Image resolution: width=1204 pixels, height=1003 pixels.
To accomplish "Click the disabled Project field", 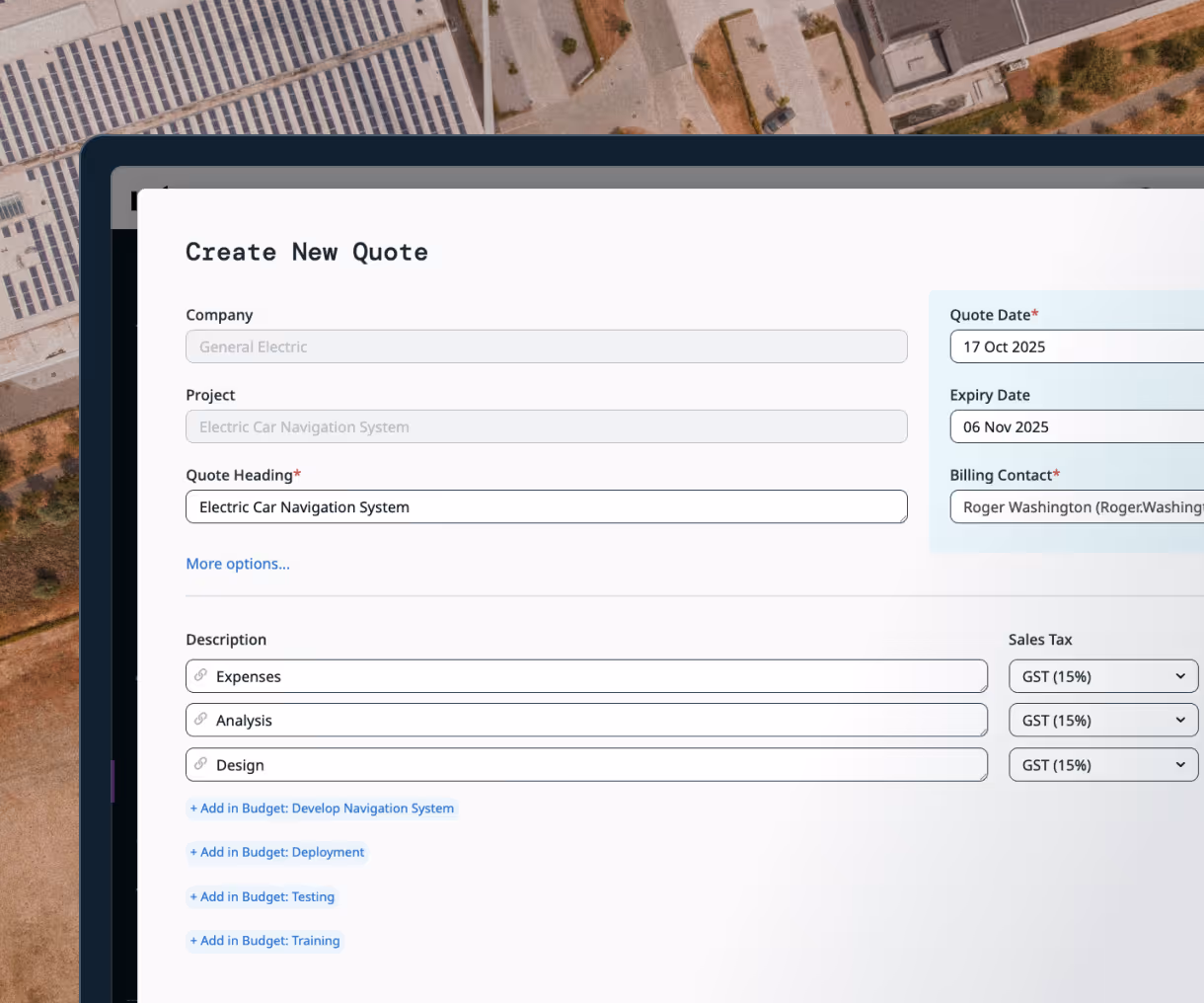I will (547, 426).
